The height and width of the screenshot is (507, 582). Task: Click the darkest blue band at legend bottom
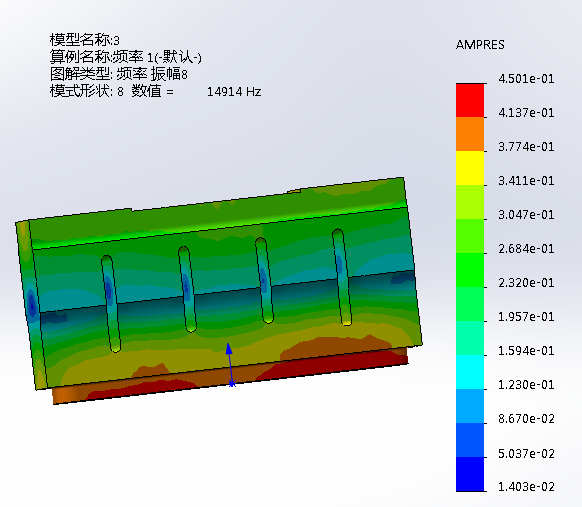tap(470, 474)
